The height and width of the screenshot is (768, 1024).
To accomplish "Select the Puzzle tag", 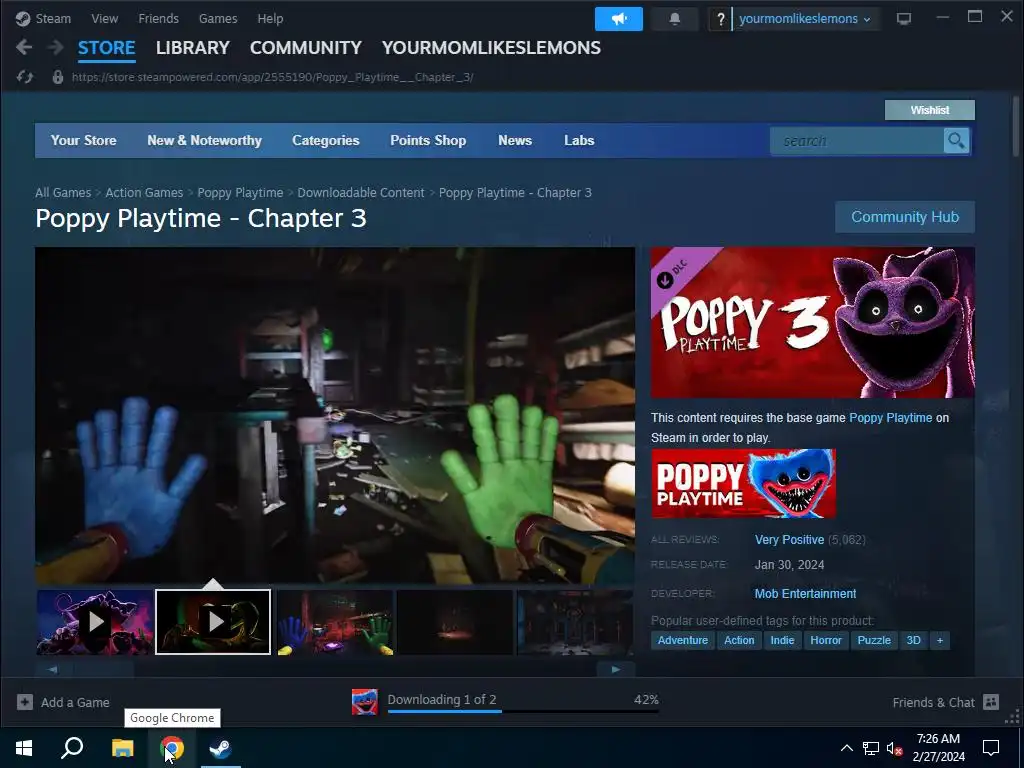I will click(x=874, y=640).
